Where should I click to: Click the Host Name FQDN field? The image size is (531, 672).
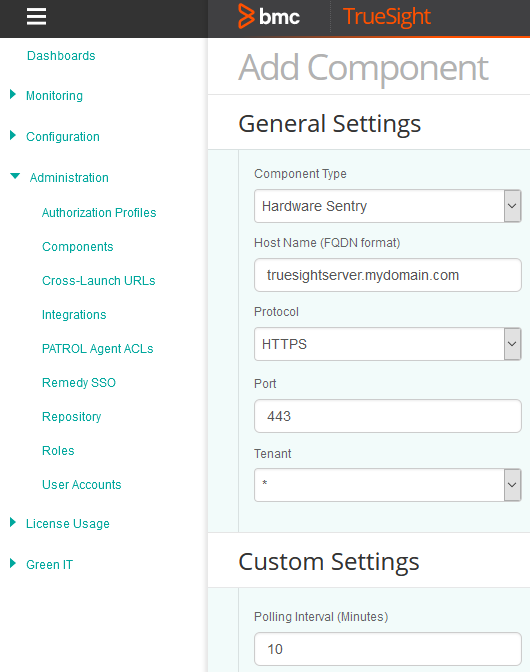(387, 275)
